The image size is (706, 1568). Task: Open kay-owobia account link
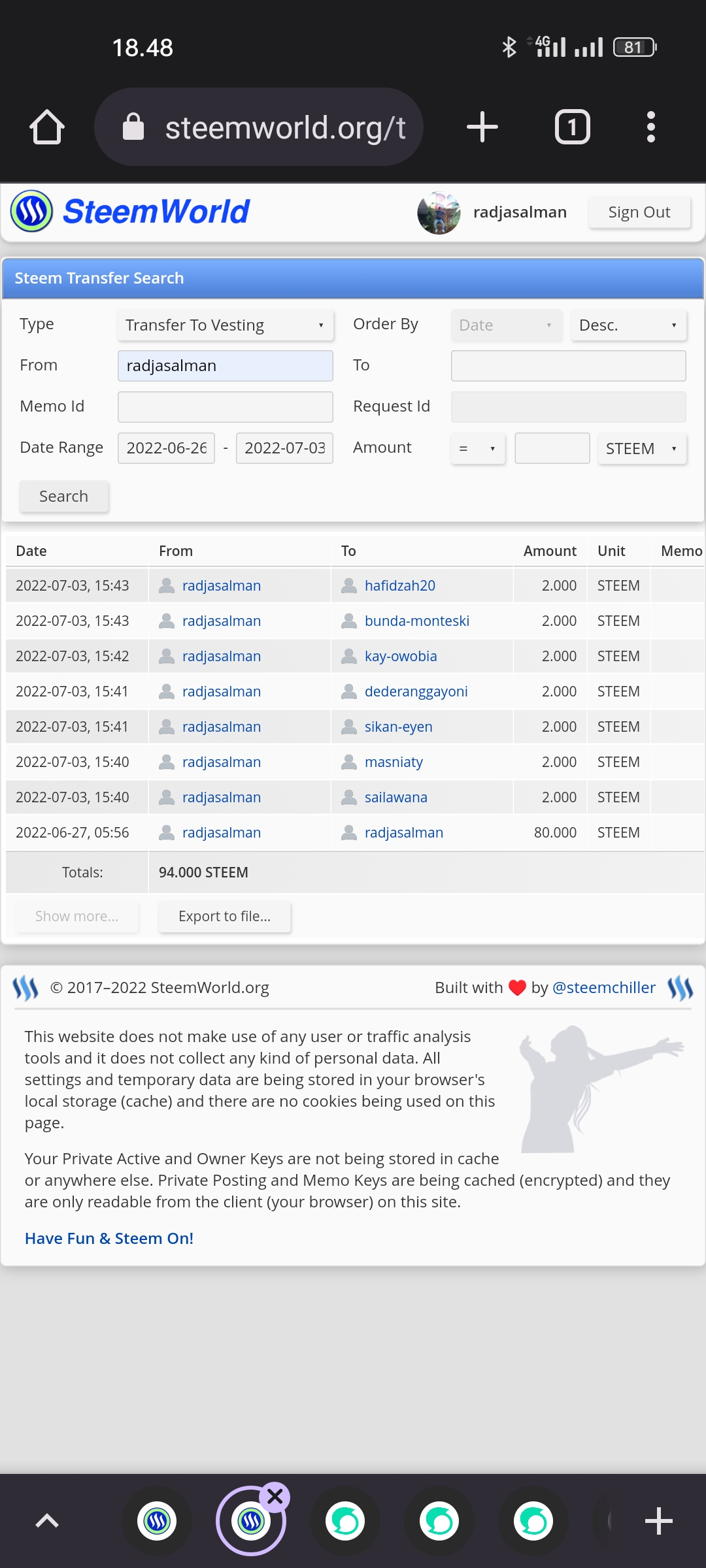tap(401, 656)
